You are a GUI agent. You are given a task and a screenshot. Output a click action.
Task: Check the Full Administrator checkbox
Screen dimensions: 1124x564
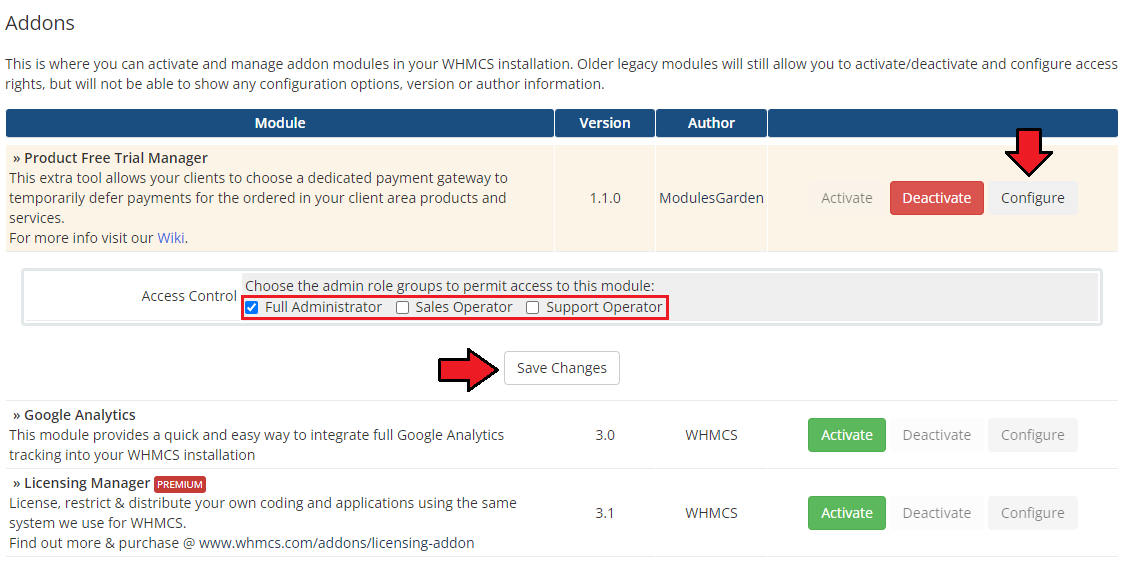pos(252,307)
